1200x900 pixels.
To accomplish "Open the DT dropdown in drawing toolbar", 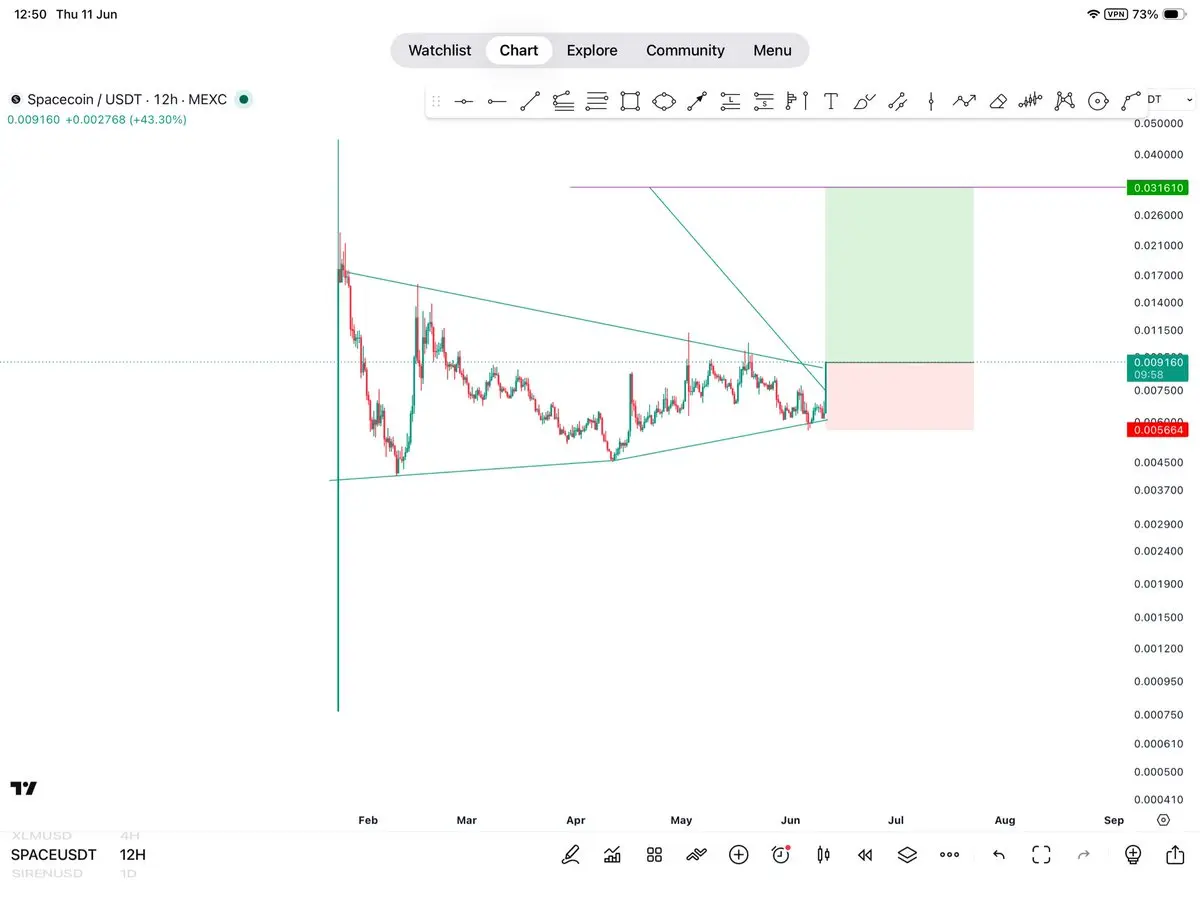I will (1169, 100).
